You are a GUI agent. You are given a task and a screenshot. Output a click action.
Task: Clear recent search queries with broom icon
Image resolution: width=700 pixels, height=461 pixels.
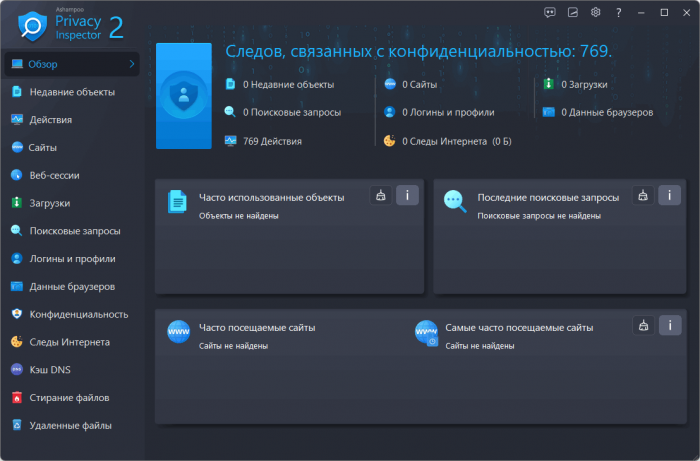tap(643, 195)
